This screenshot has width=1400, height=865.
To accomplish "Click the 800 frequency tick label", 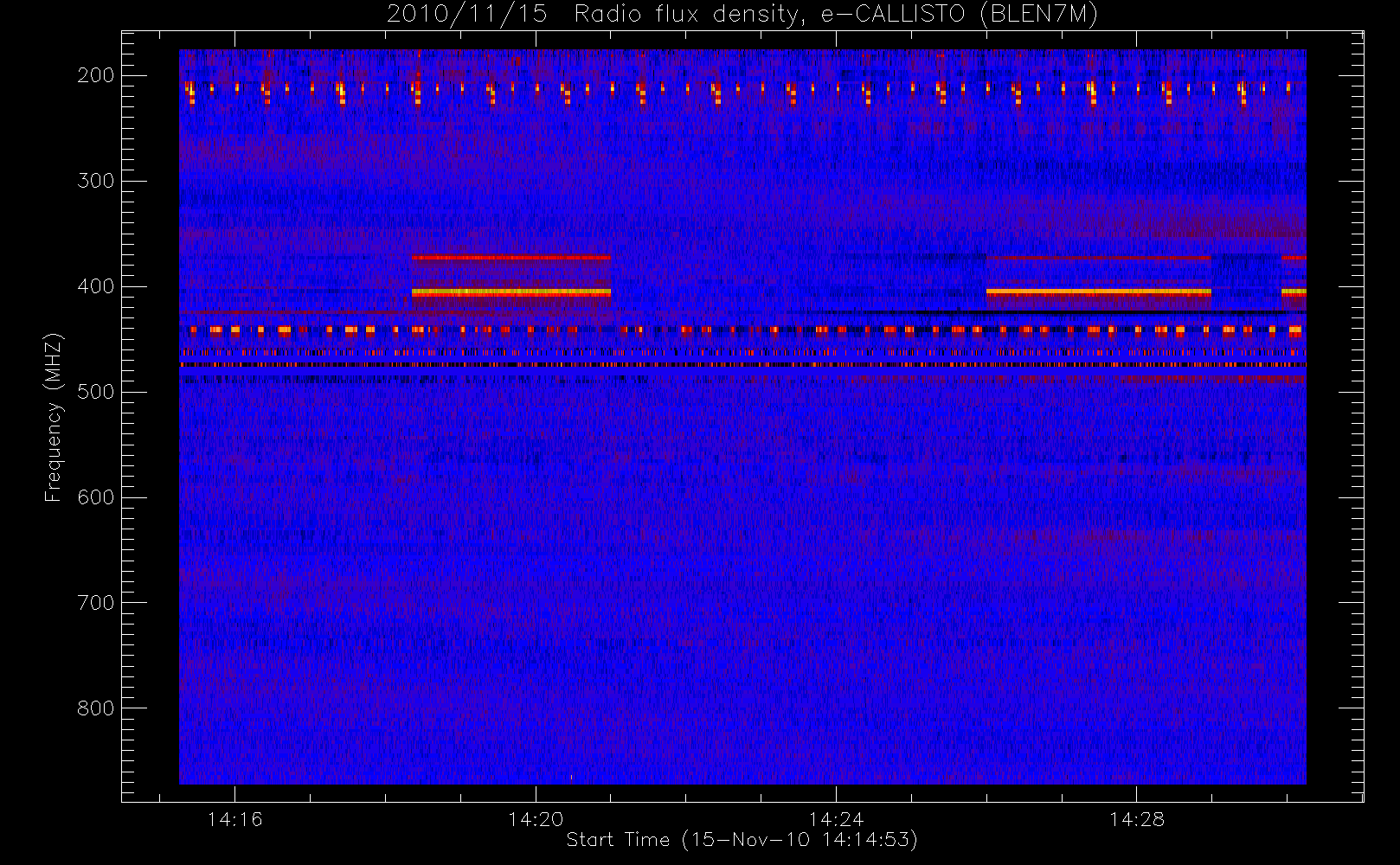I will [95, 708].
